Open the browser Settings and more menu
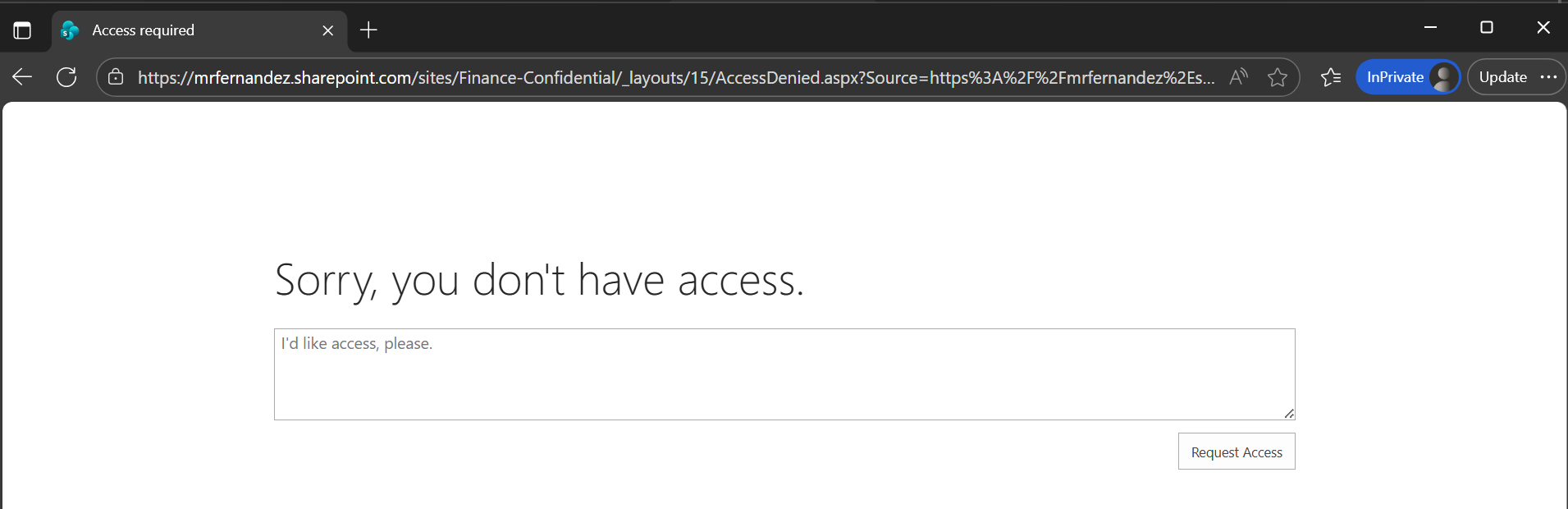 (x=1548, y=77)
